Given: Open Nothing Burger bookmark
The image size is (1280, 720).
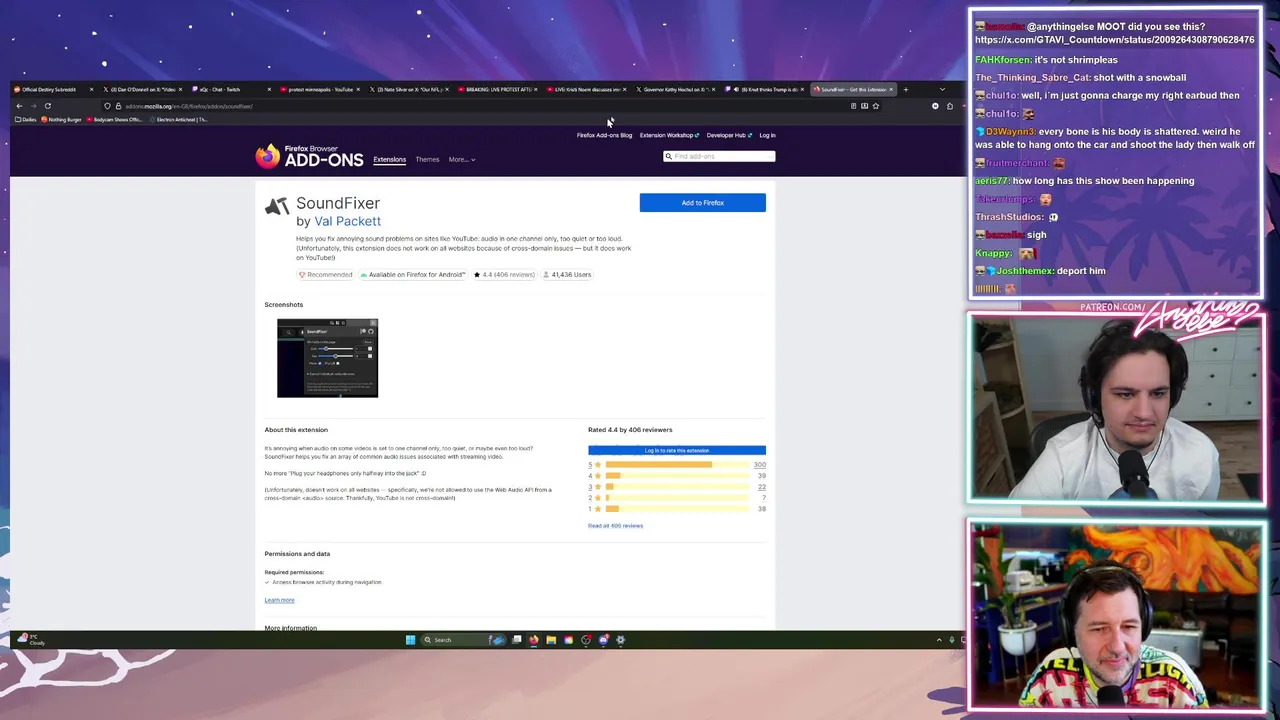Looking at the screenshot, I should point(61,120).
